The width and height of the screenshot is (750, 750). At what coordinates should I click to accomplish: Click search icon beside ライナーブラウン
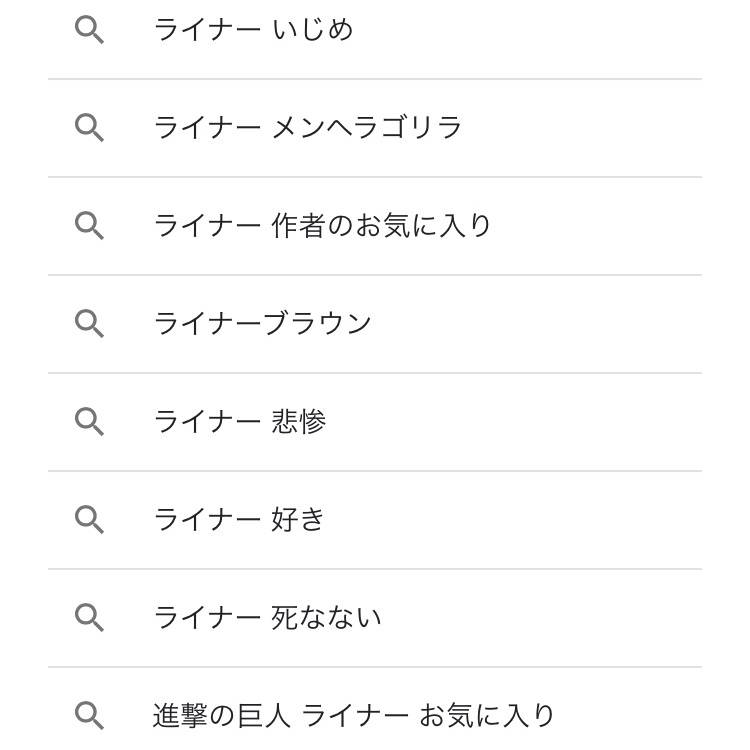point(89,324)
